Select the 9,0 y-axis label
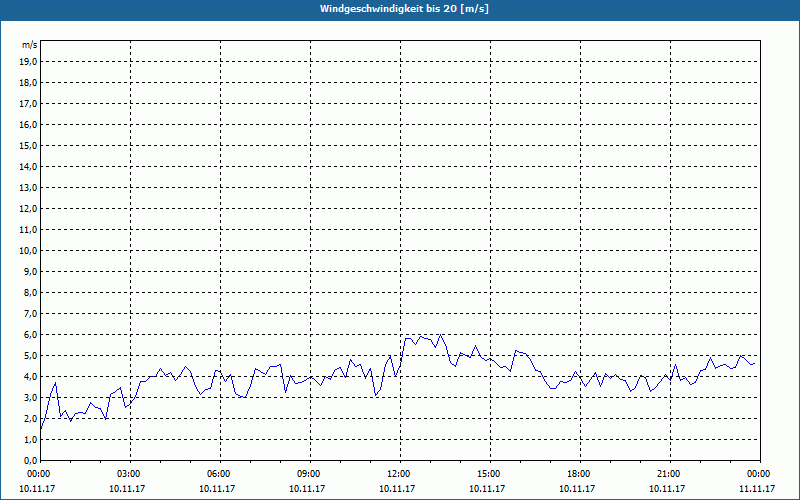800x500 pixels. click(x=31, y=271)
